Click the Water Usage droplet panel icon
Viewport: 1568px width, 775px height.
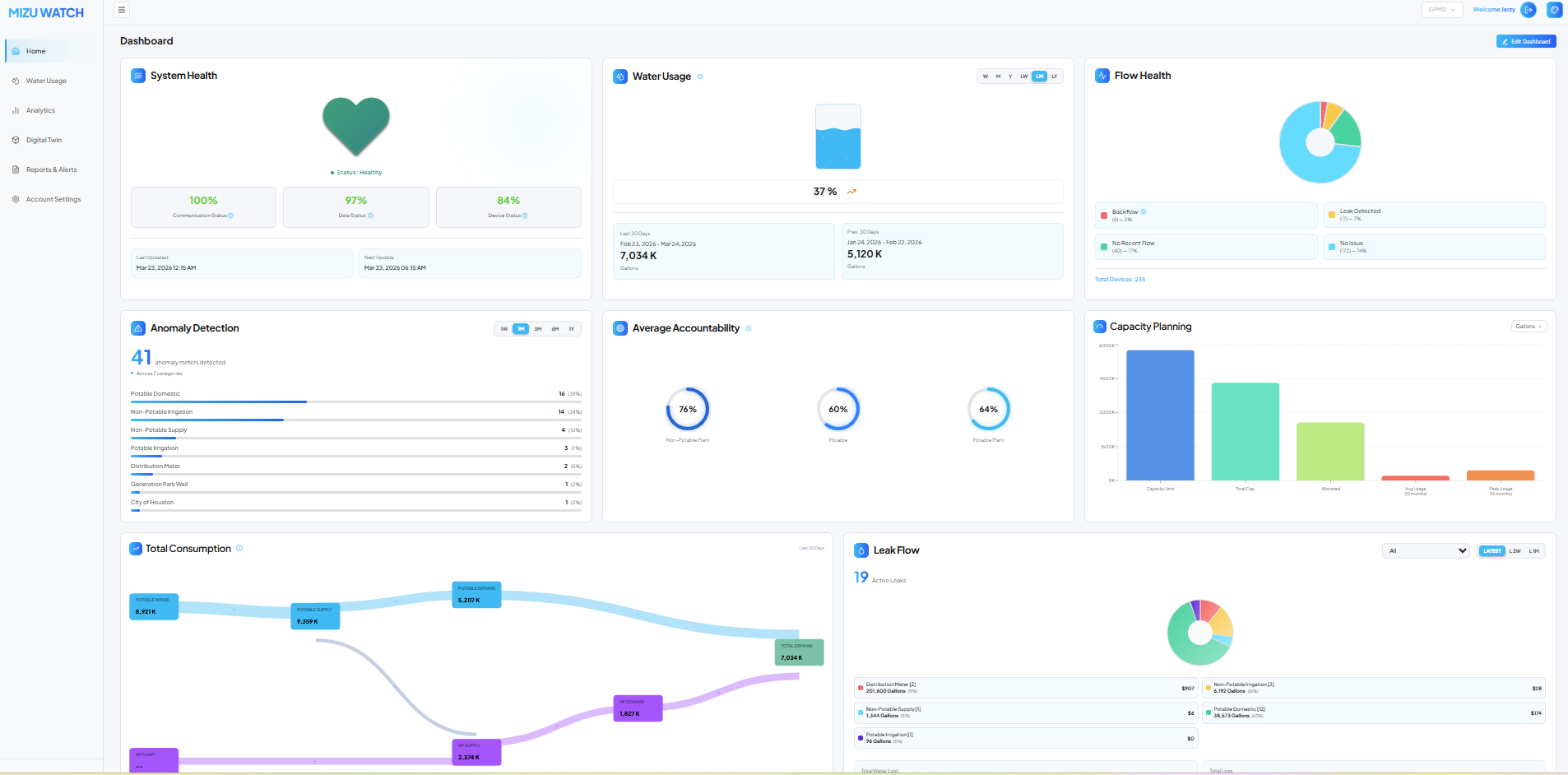(x=620, y=77)
